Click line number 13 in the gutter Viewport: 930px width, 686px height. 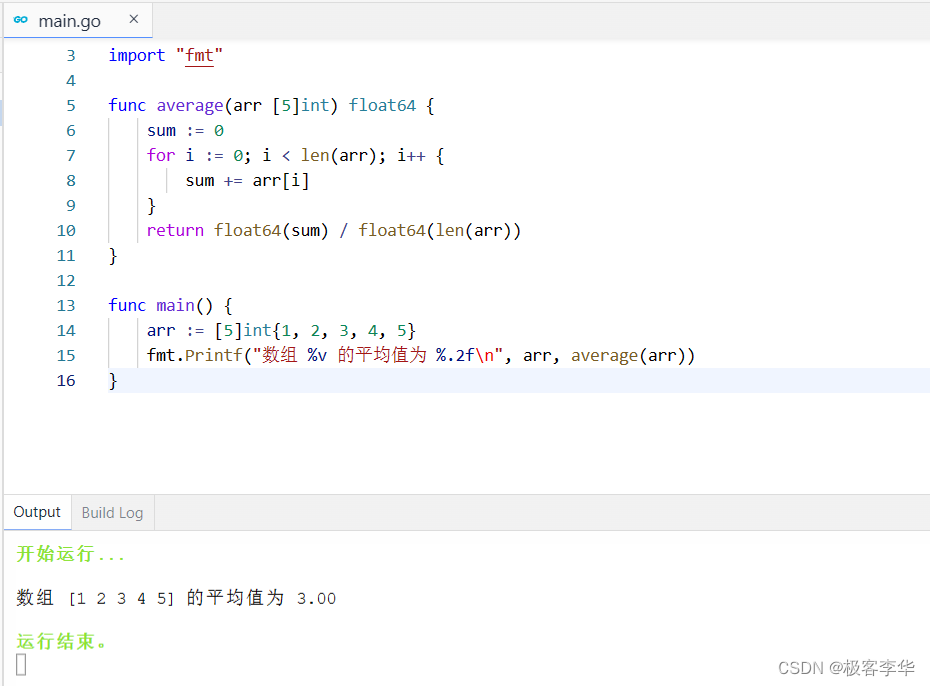pos(66,305)
